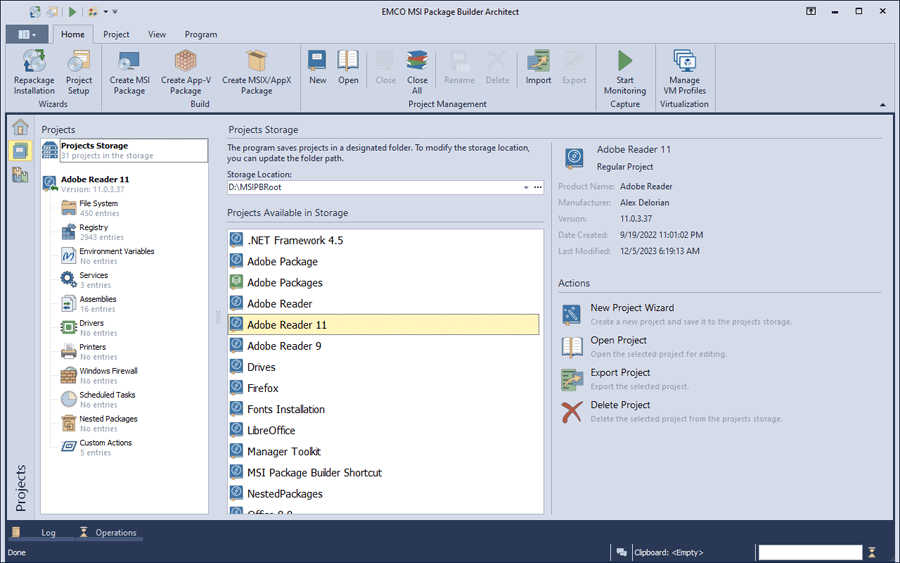Click the third left sidebar icon
The image size is (900, 563).
pos(21,174)
